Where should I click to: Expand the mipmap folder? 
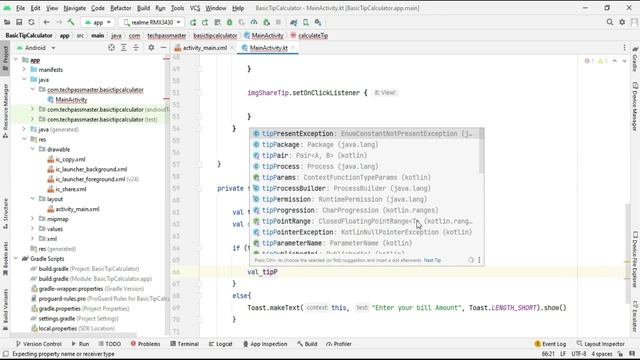click(x=32, y=219)
